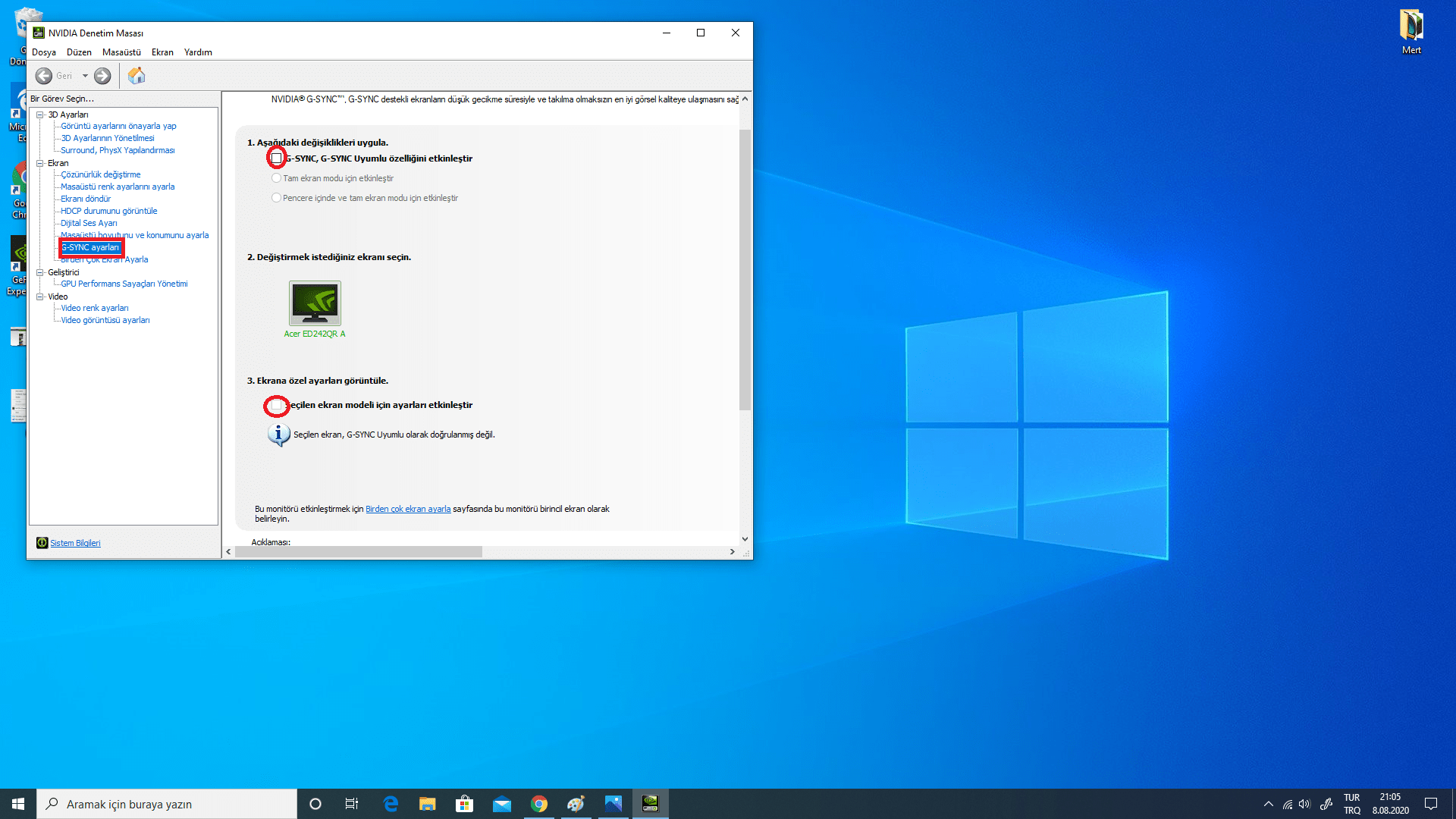Open the Yardım menu

coord(198,52)
